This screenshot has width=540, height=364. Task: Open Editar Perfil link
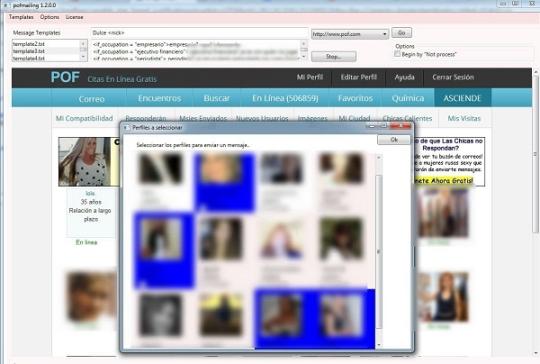[359, 77]
